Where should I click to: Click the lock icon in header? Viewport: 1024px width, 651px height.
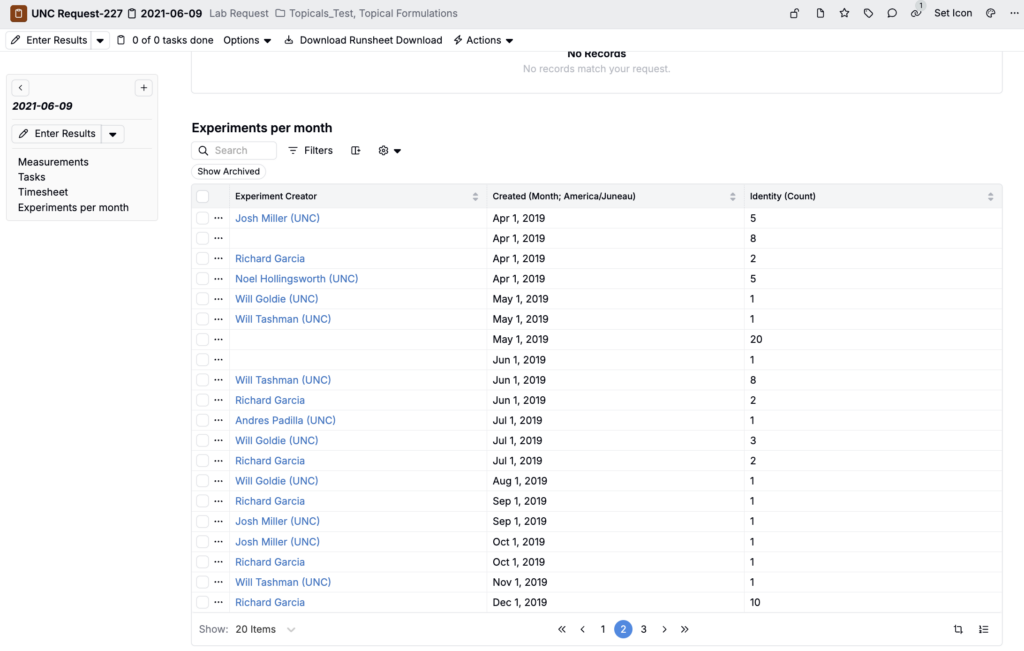794,13
